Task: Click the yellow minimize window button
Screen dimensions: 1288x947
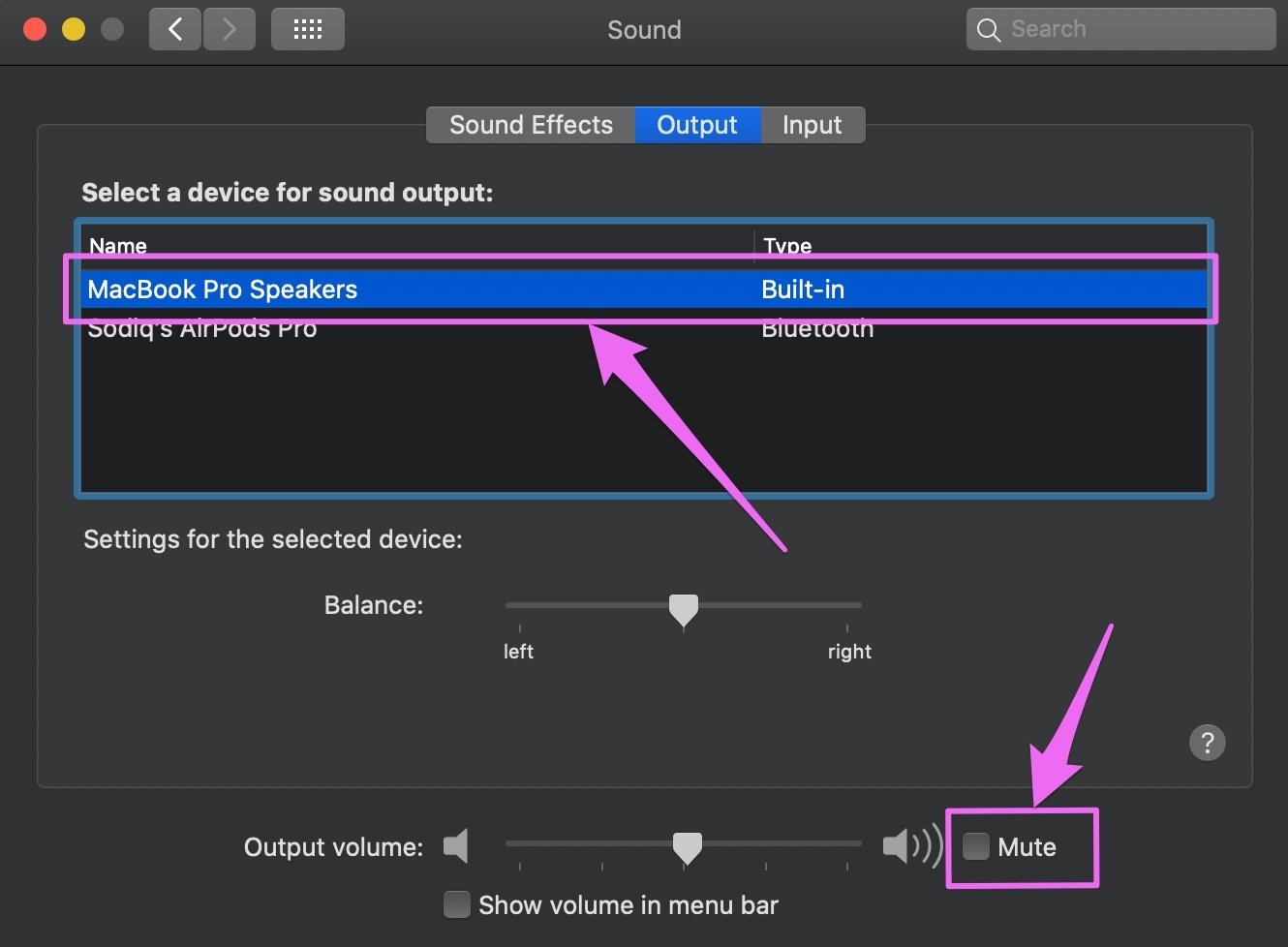Action: [x=74, y=29]
